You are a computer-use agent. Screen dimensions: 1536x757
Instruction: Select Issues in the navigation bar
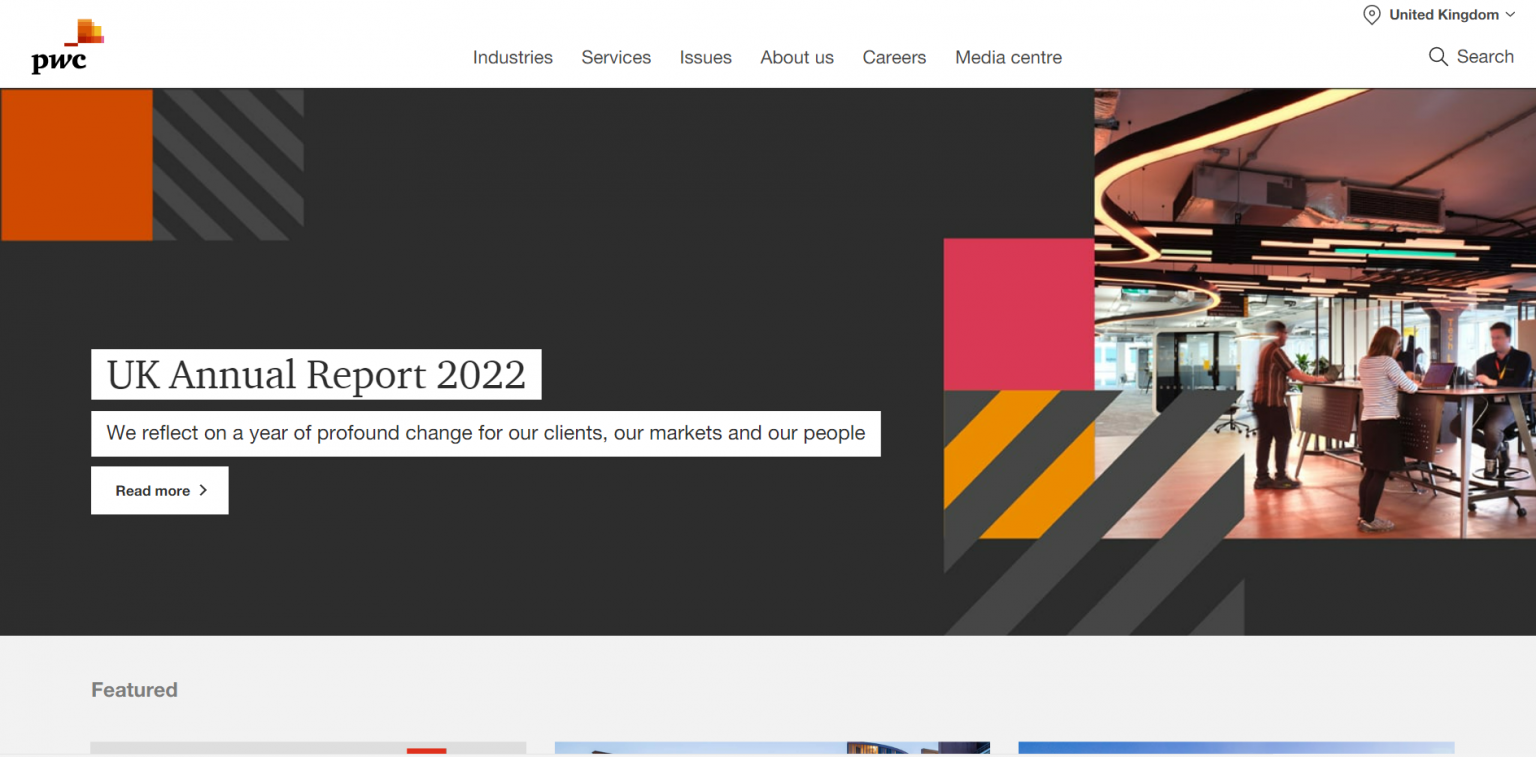click(x=705, y=58)
